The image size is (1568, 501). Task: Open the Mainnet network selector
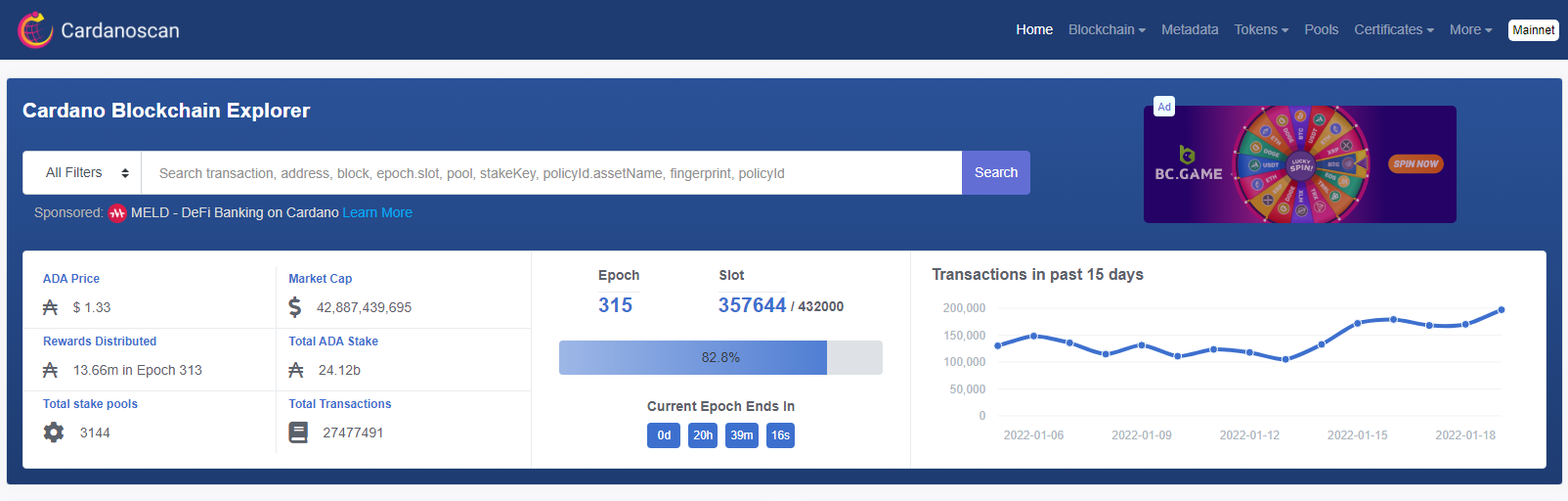click(x=1534, y=29)
